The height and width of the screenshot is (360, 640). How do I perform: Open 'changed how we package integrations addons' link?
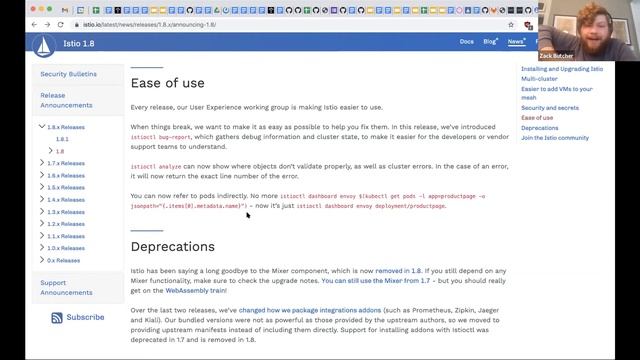[309, 310]
